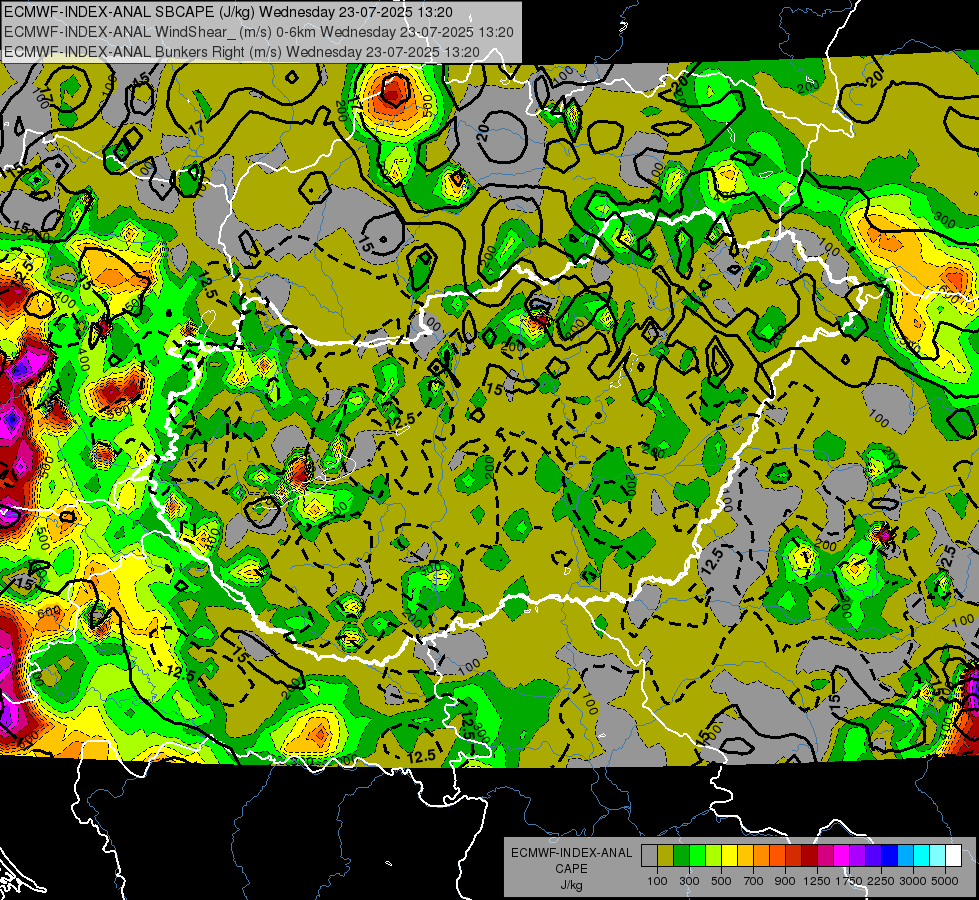Click the 100 tick label under the legend
Image resolution: width=979 pixels, height=900 pixels.
[657, 881]
